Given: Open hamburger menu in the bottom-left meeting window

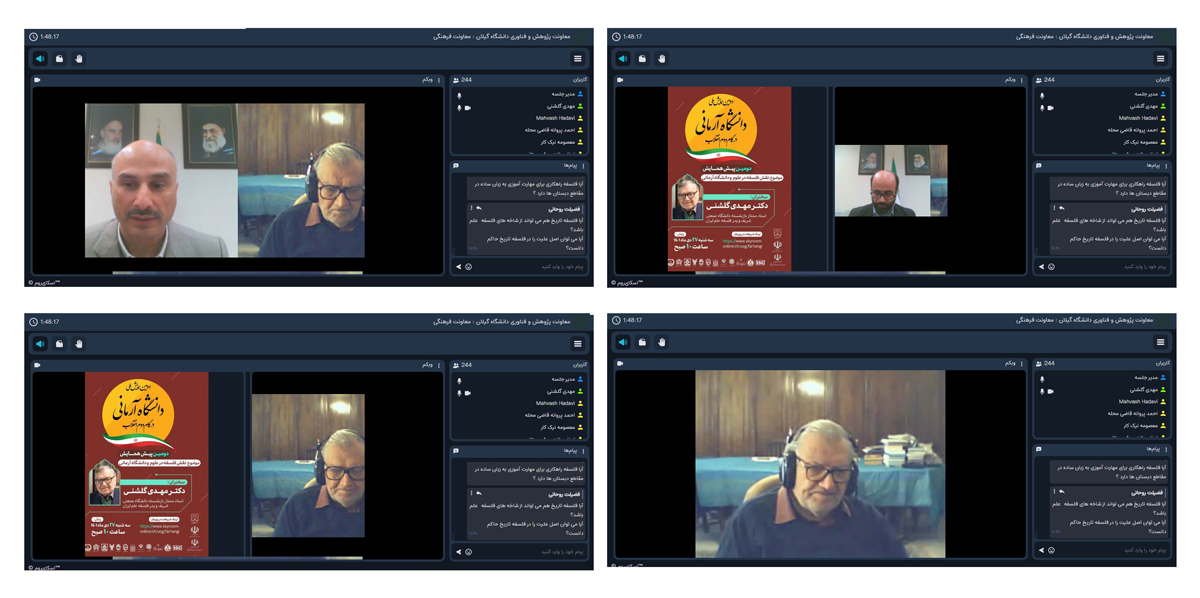Looking at the screenshot, I should (x=577, y=344).
